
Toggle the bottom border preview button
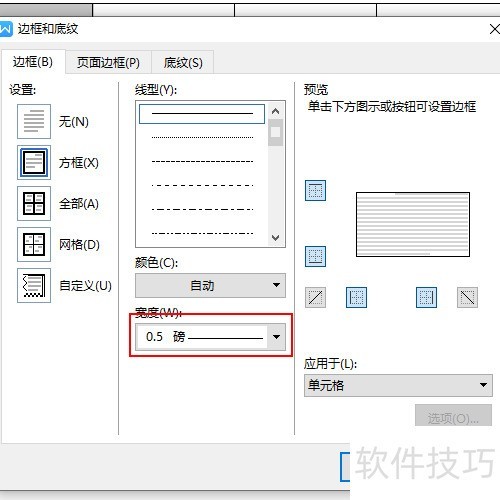point(315,257)
